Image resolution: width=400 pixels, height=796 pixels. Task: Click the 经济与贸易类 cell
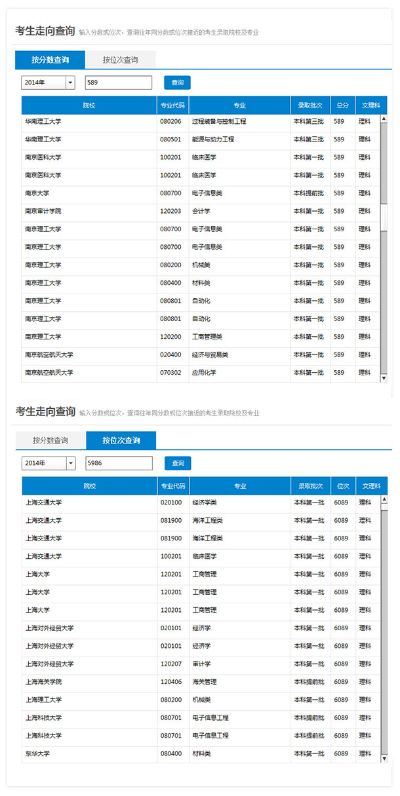pos(210,355)
